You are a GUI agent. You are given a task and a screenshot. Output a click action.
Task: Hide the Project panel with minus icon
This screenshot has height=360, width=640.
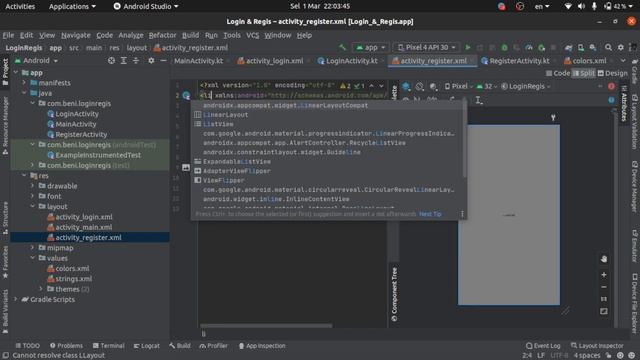coord(163,60)
